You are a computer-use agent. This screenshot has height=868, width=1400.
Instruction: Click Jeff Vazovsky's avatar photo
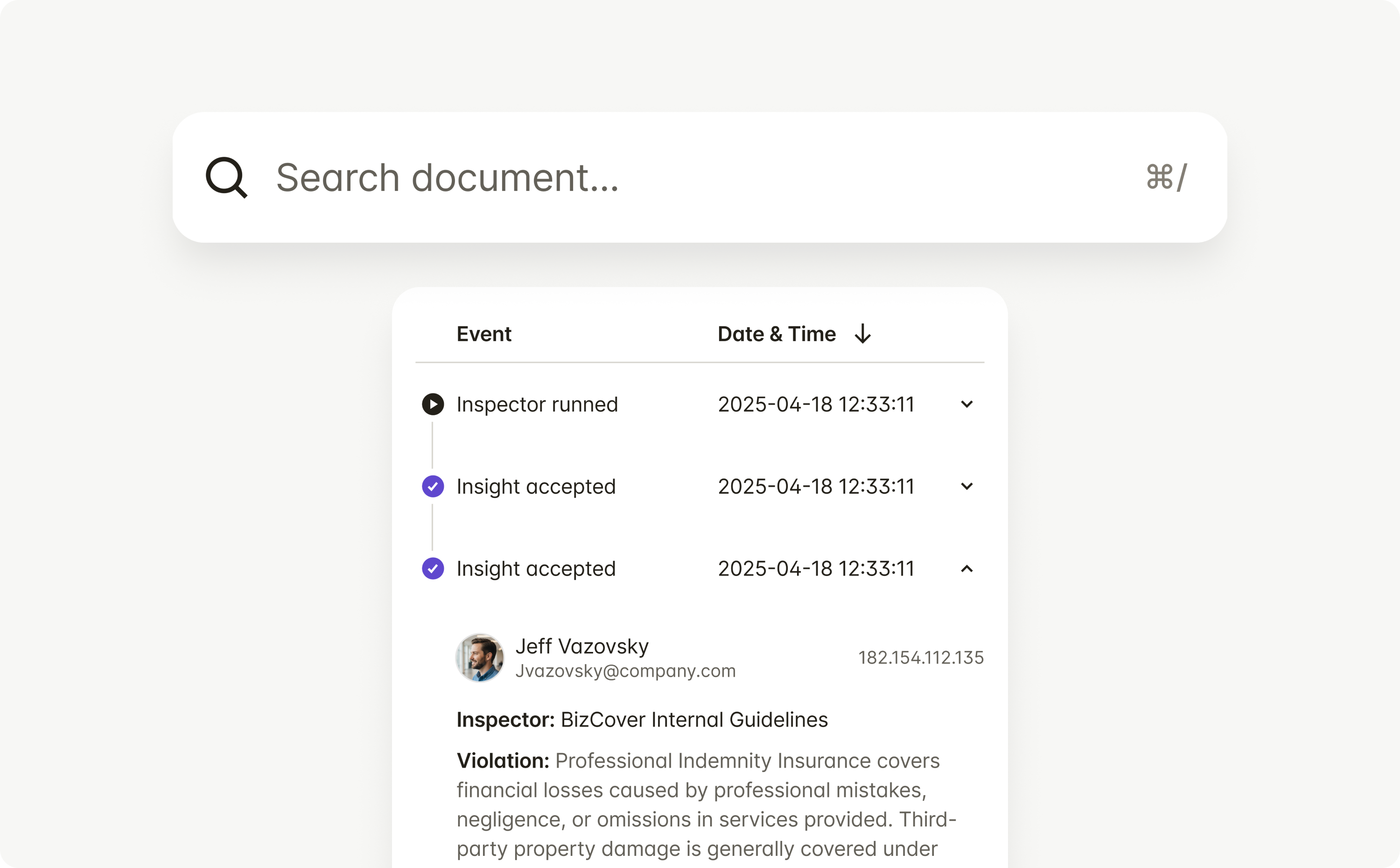pos(480,658)
